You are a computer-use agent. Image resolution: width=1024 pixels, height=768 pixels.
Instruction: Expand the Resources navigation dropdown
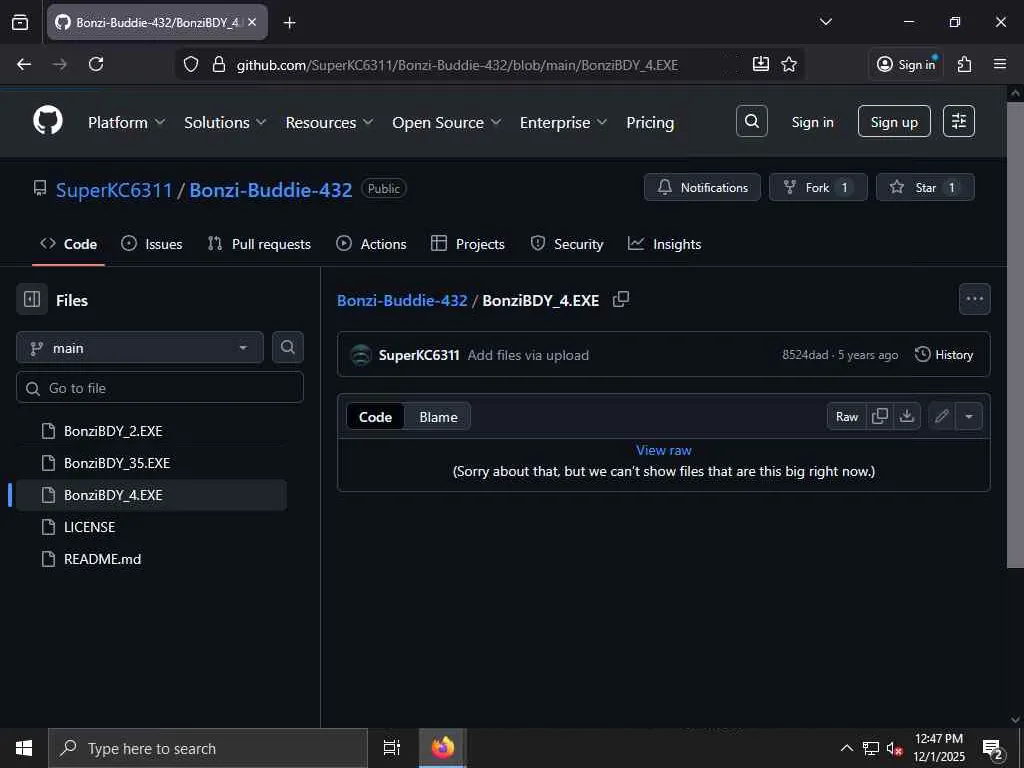point(329,123)
